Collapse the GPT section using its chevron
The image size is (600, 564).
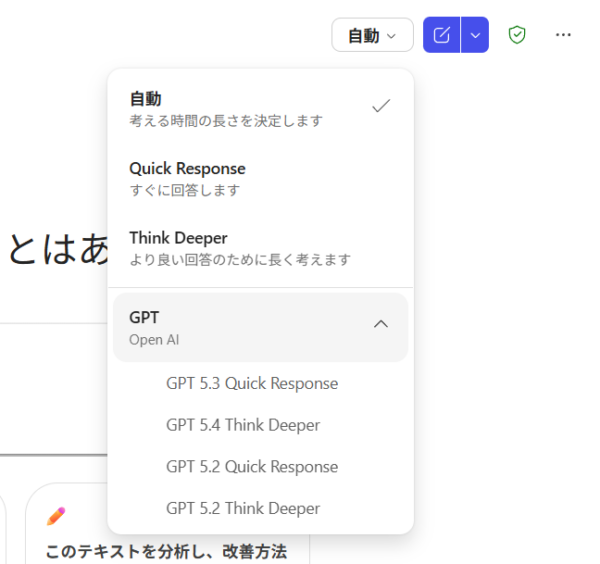click(380, 324)
